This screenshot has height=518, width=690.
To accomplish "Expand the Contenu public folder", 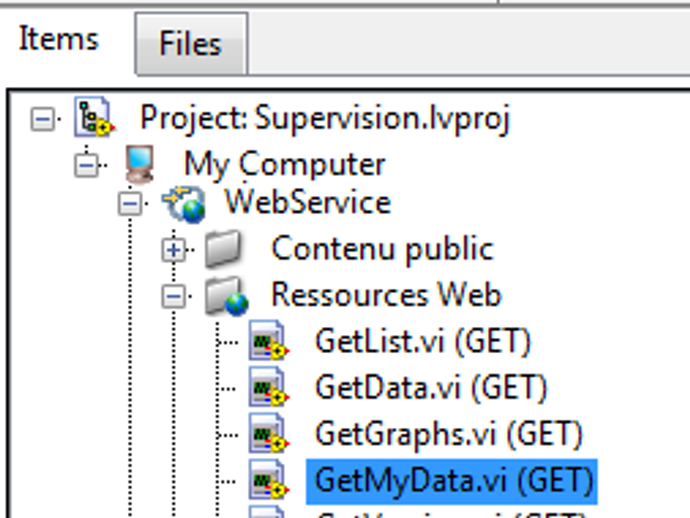I will 174,250.
